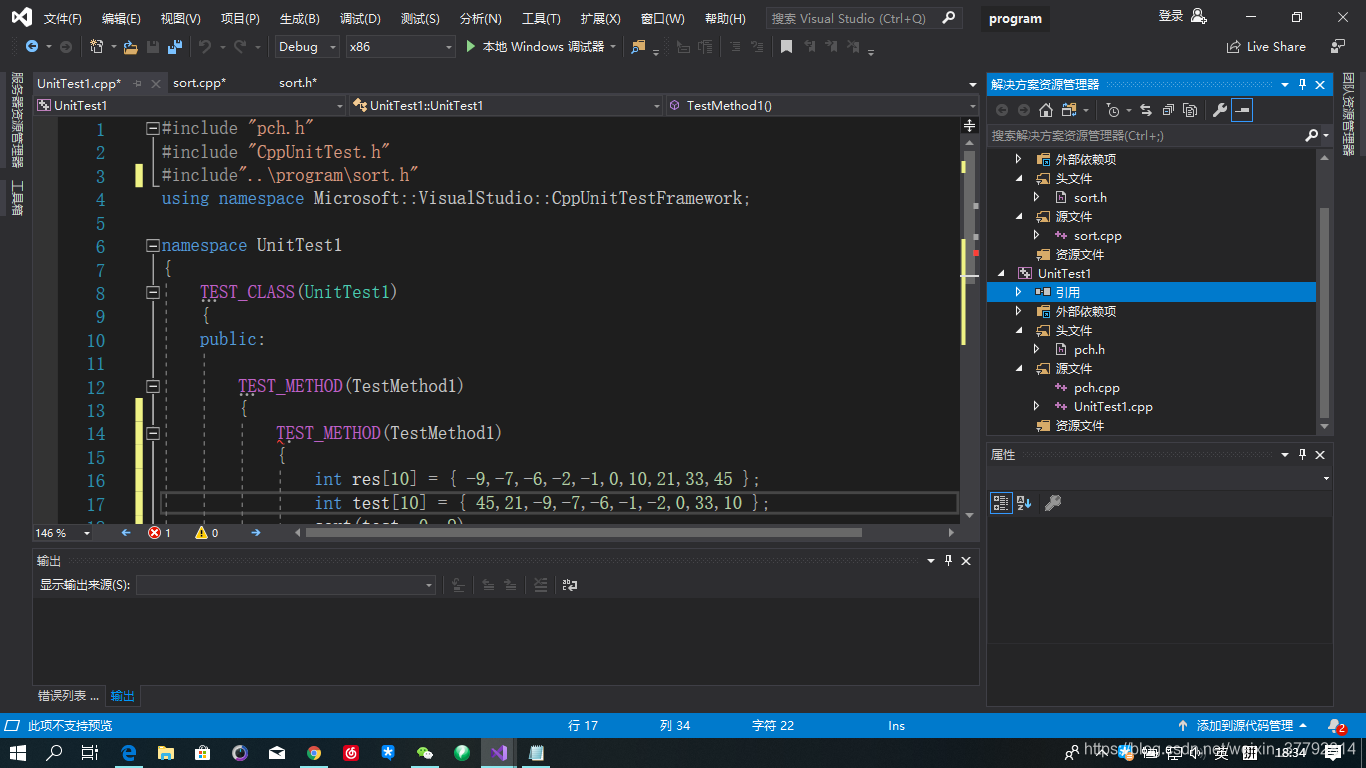Sort properties alphabetically
The height and width of the screenshot is (768, 1366).
click(x=1024, y=503)
